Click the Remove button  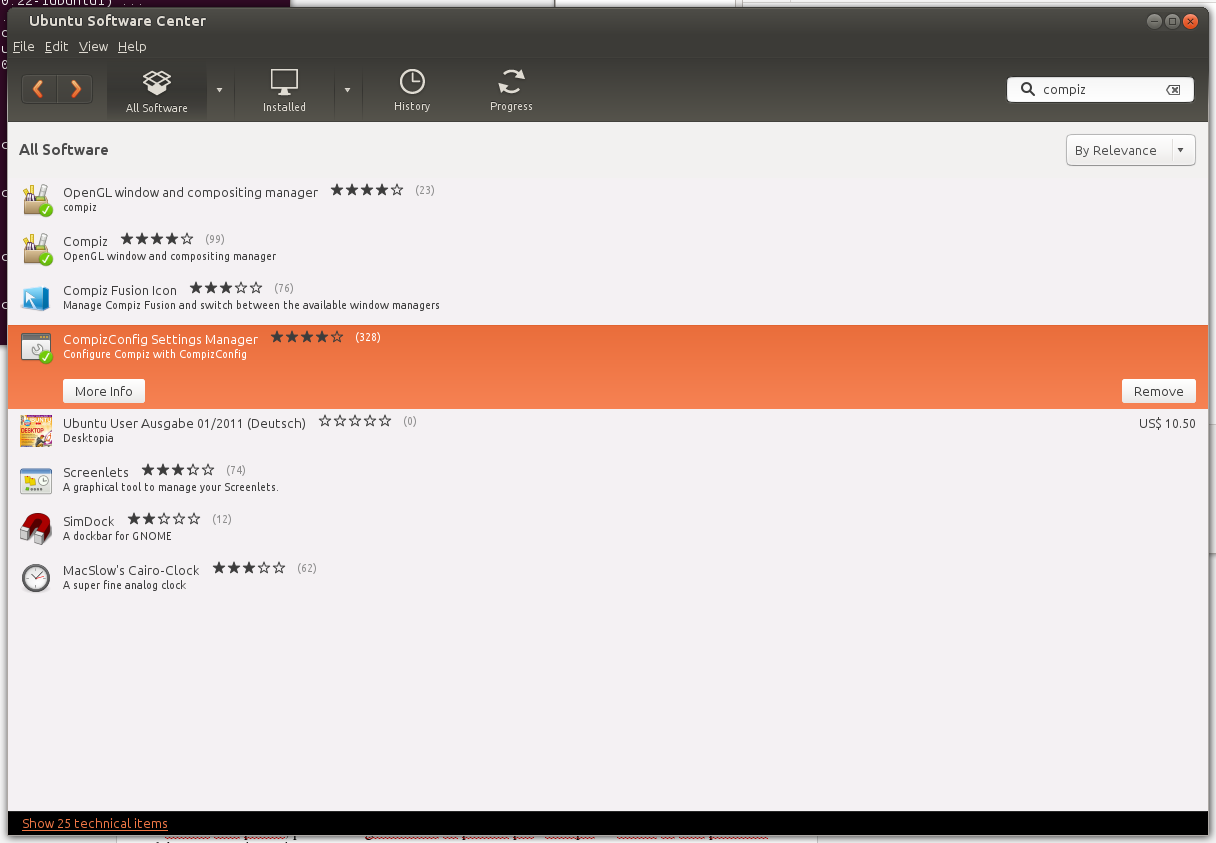click(1158, 391)
